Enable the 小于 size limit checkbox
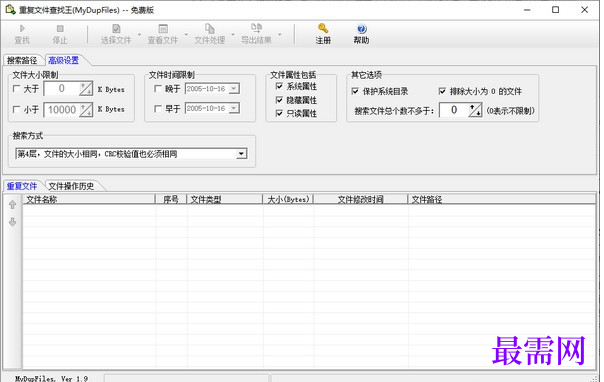Image resolution: width=604 pixels, height=382 pixels. point(16,109)
